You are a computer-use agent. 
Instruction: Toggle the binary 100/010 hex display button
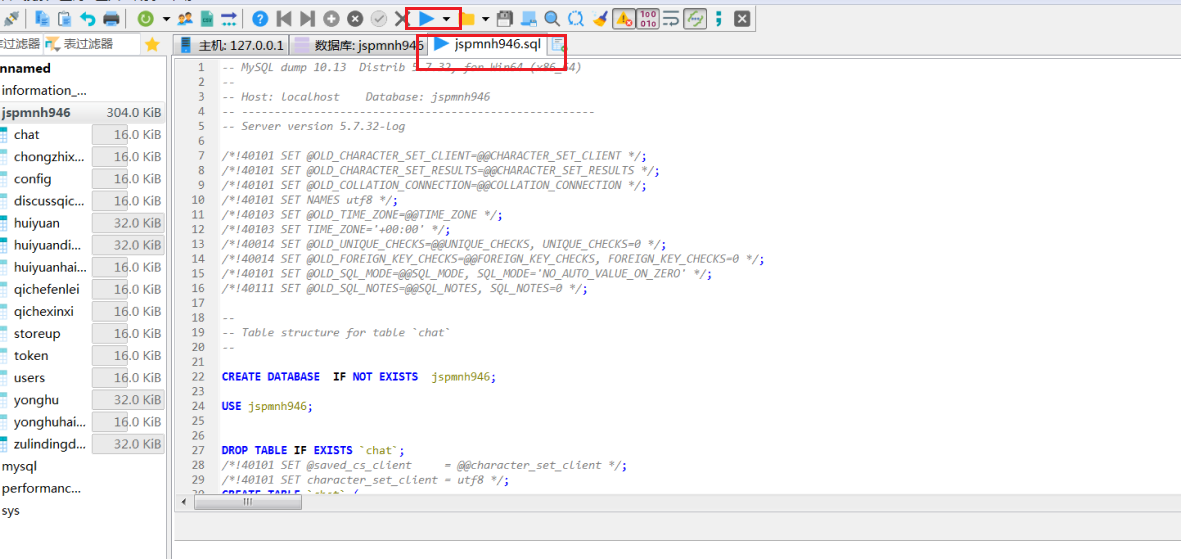tap(647, 18)
